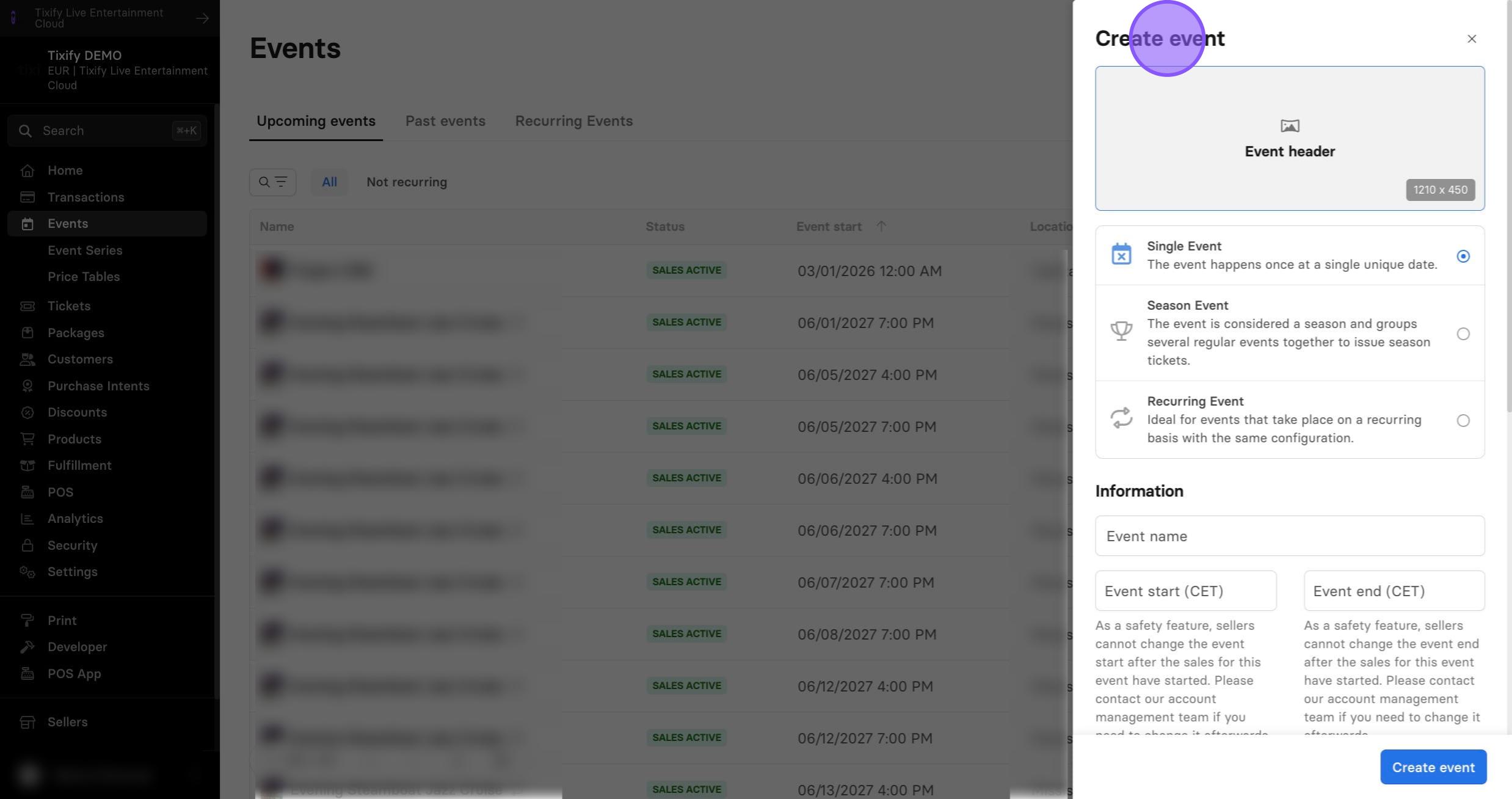Image resolution: width=1512 pixels, height=799 pixels.
Task: Click the Recurring Event loop icon
Action: (1121, 418)
